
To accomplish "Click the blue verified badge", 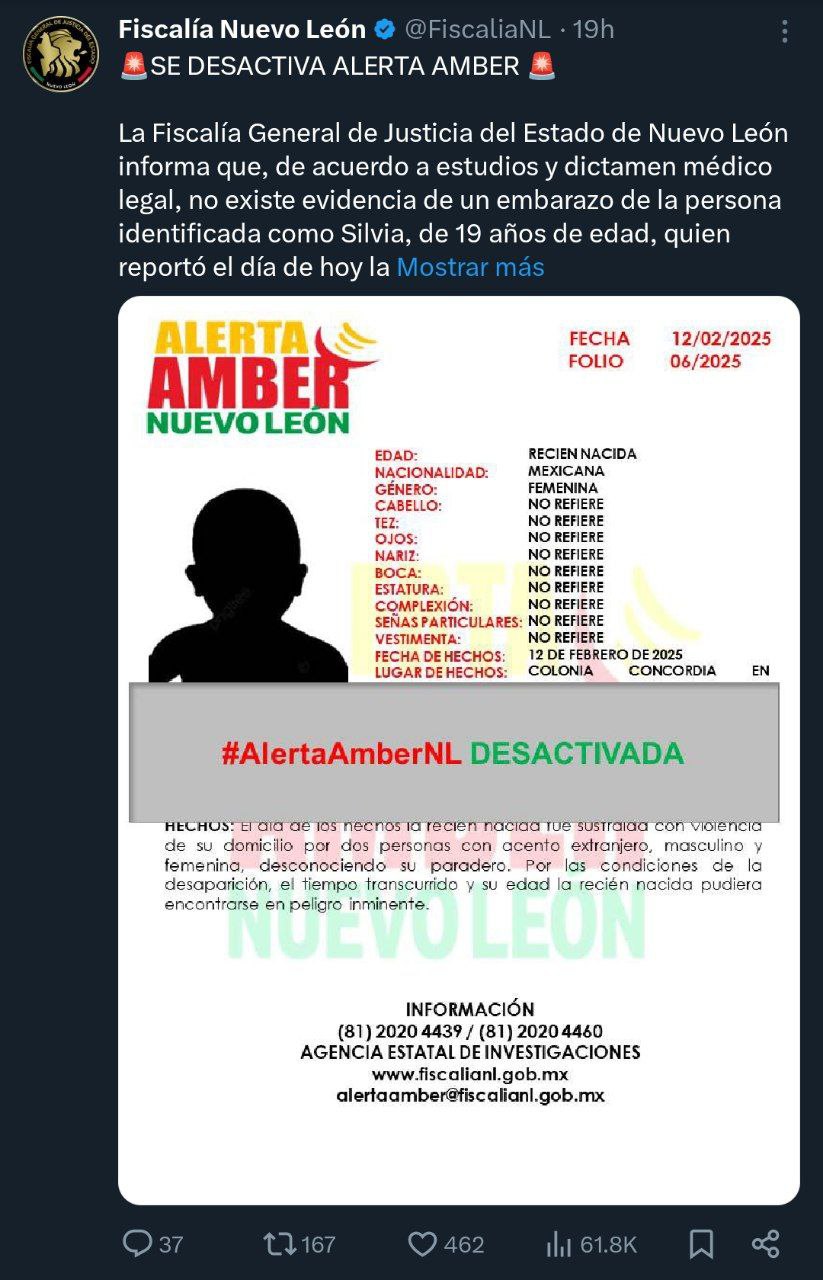I will coord(384,30).
